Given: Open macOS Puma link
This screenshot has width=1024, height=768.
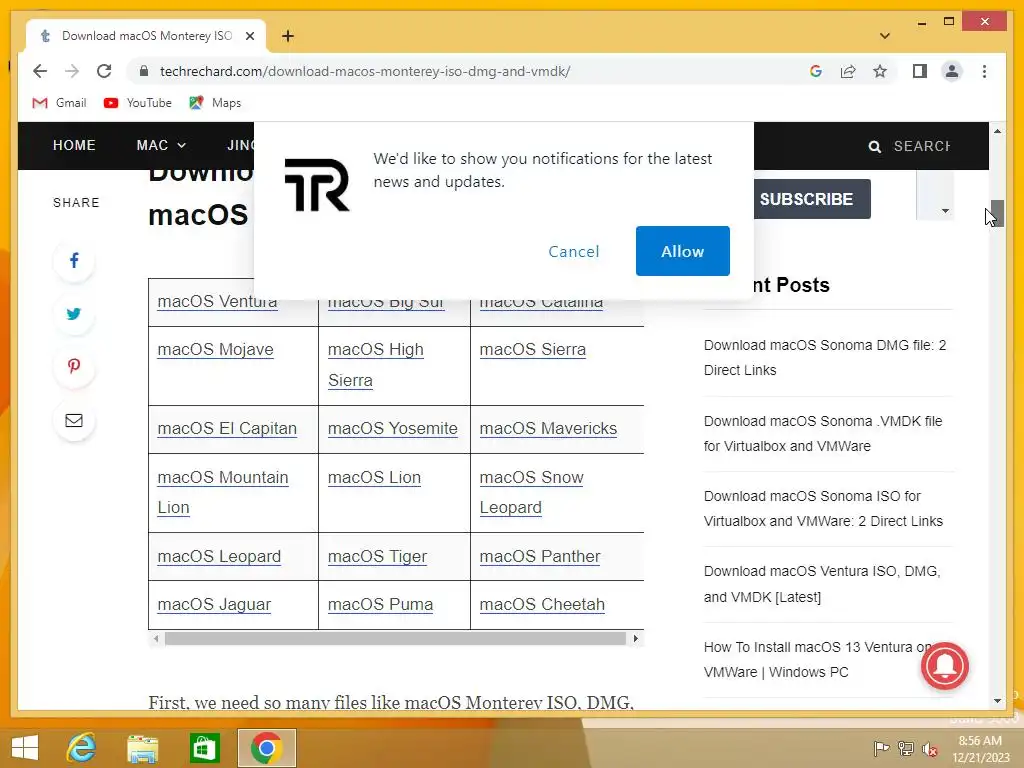Looking at the screenshot, I should pos(380,605).
